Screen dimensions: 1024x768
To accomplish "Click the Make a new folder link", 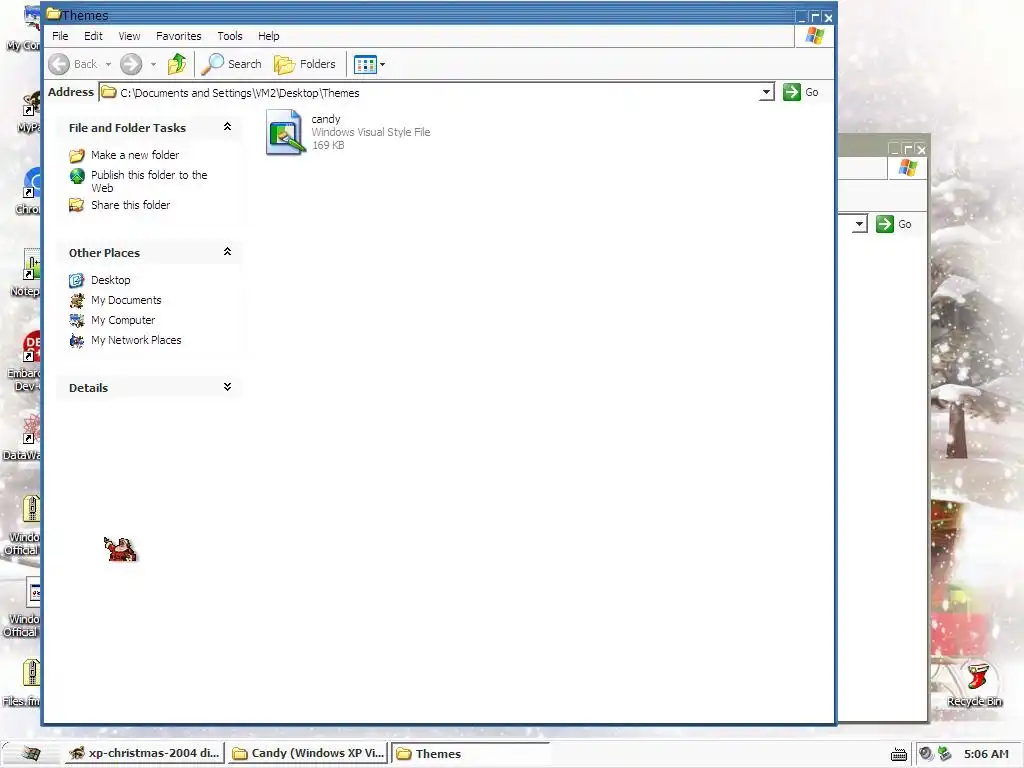I will [x=135, y=155].
